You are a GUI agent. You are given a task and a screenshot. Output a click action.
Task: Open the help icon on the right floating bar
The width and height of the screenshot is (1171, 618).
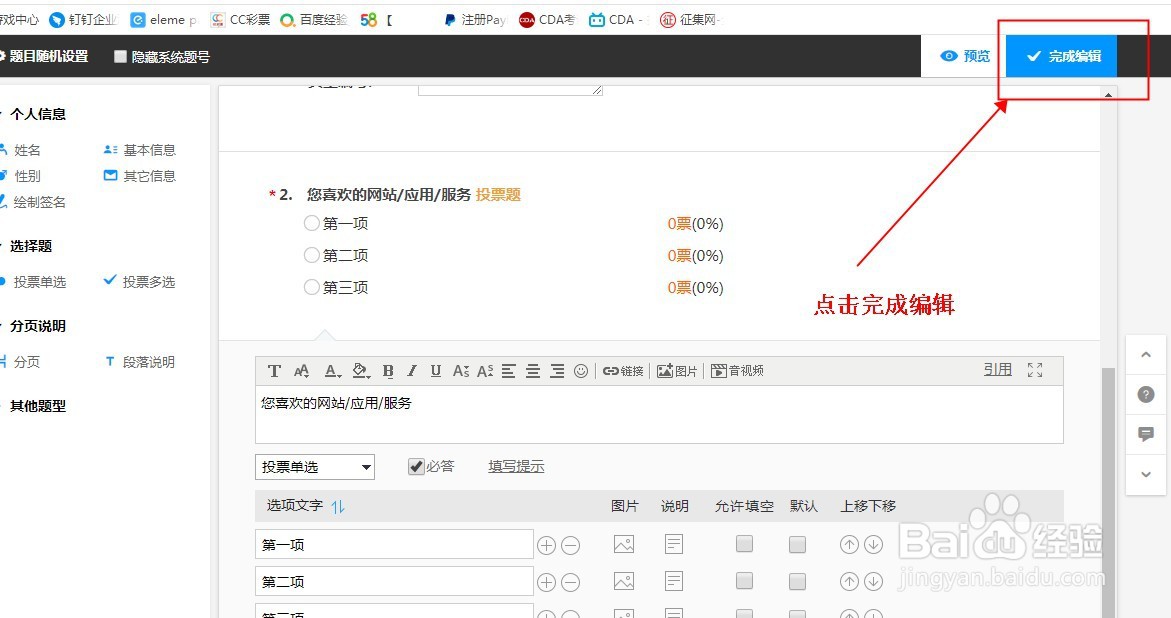coord(1145,394)
